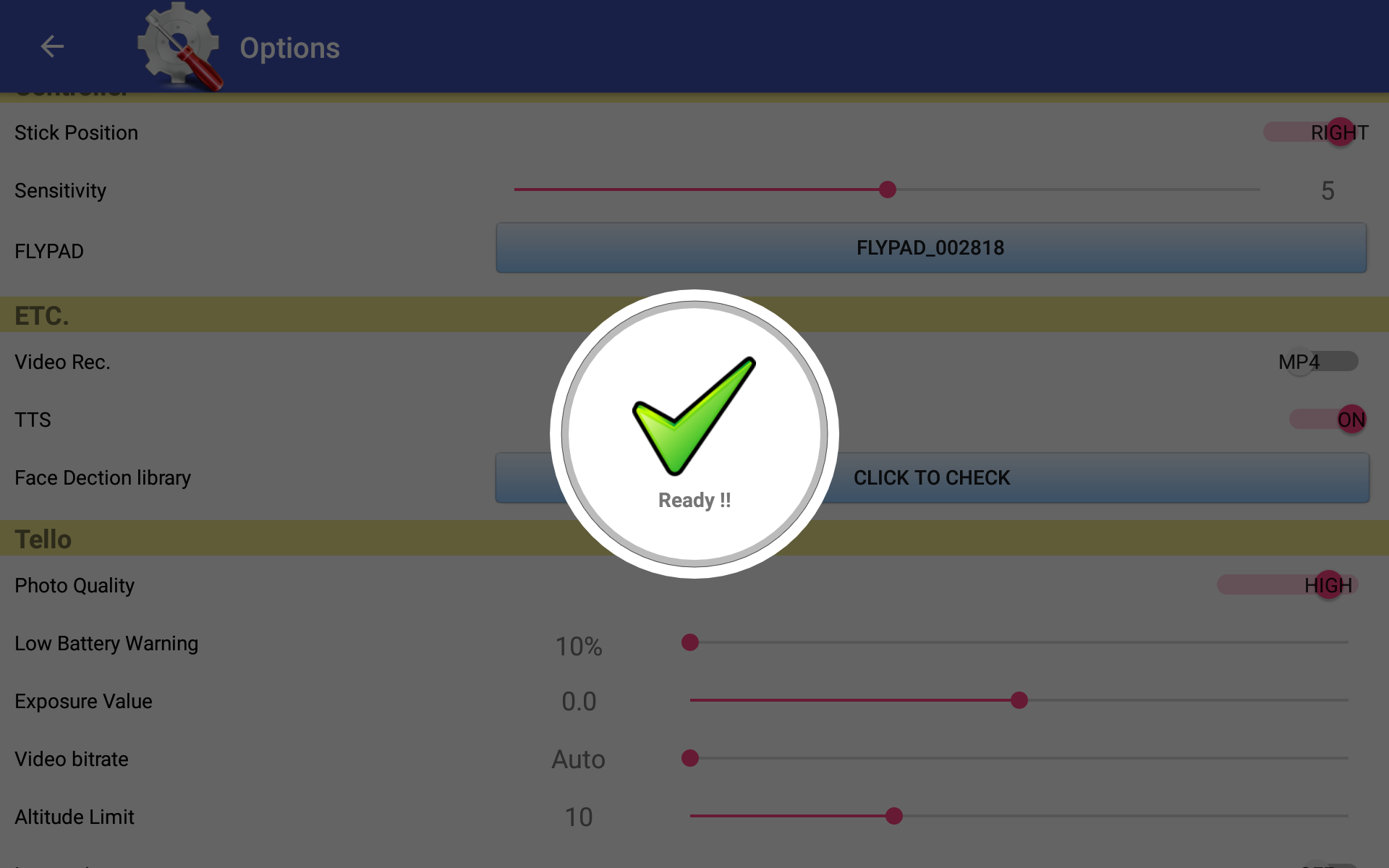Toggle the Video Rec. MP4 switch
1389x868 pixels.
click(x=1318, y=362)
